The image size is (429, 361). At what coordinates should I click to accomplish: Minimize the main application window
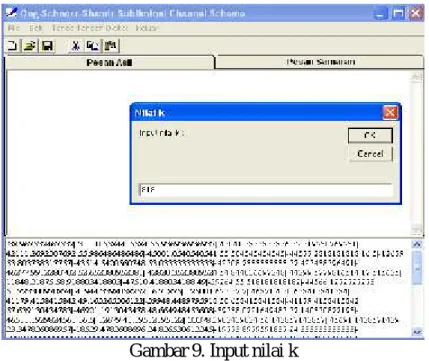[380, 14]
